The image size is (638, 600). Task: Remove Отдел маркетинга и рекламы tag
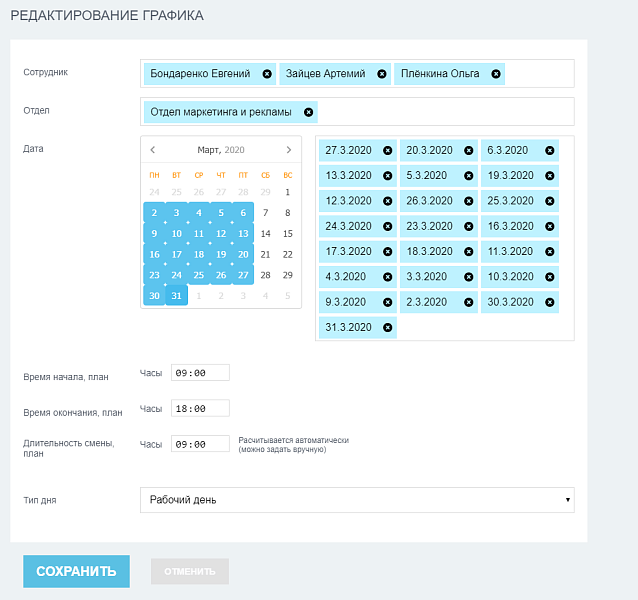click(x=308, y=112)
